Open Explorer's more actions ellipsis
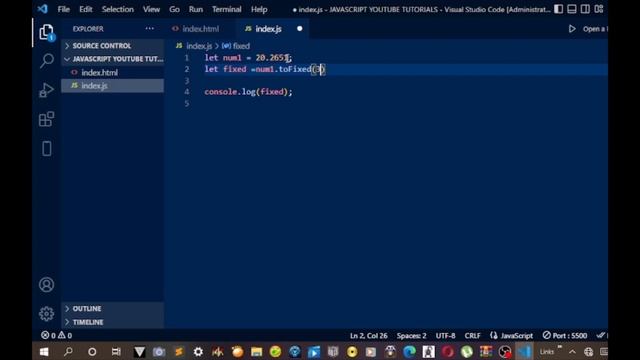Screen dimensions: 640x360 [x=150, y=29]
